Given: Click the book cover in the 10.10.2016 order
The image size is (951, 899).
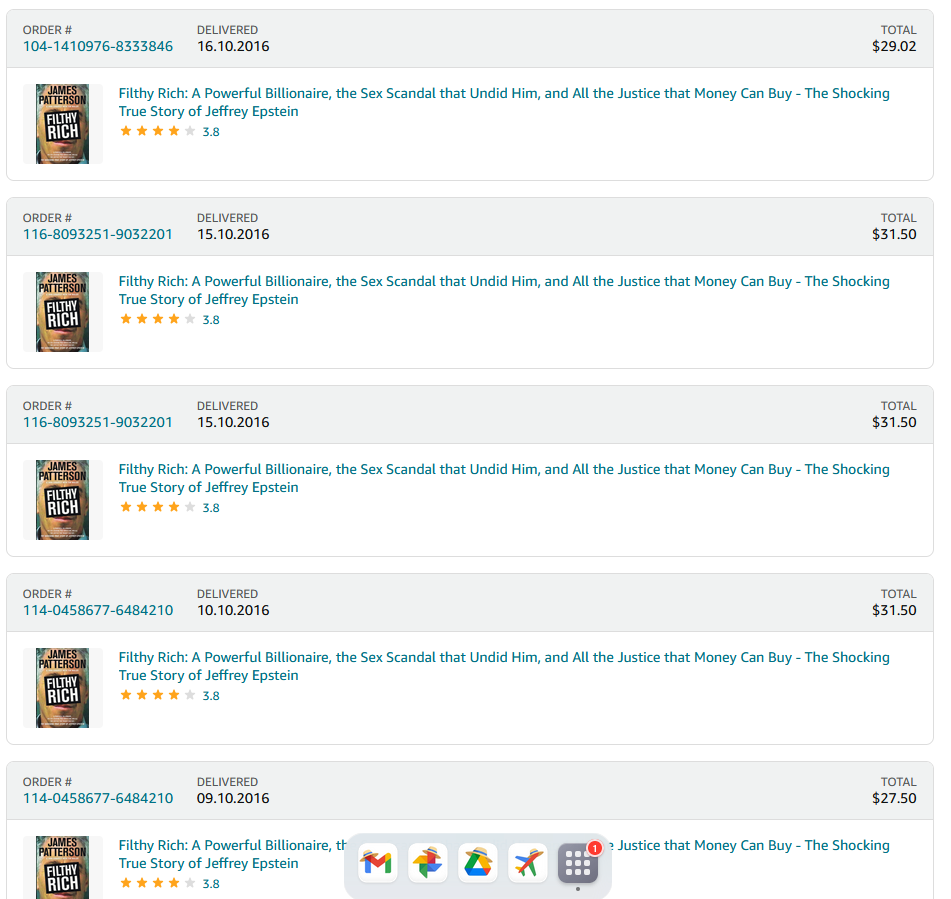Looking at the screenshot, I should (x=62, y=688).
